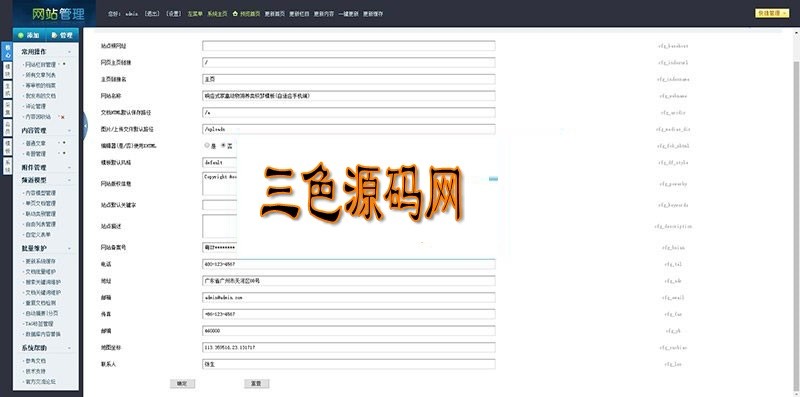Click the 电话 input with 400-123-4567
Image resolution: width=800 pixels, height=397 pixels.
tap(348, 264)
